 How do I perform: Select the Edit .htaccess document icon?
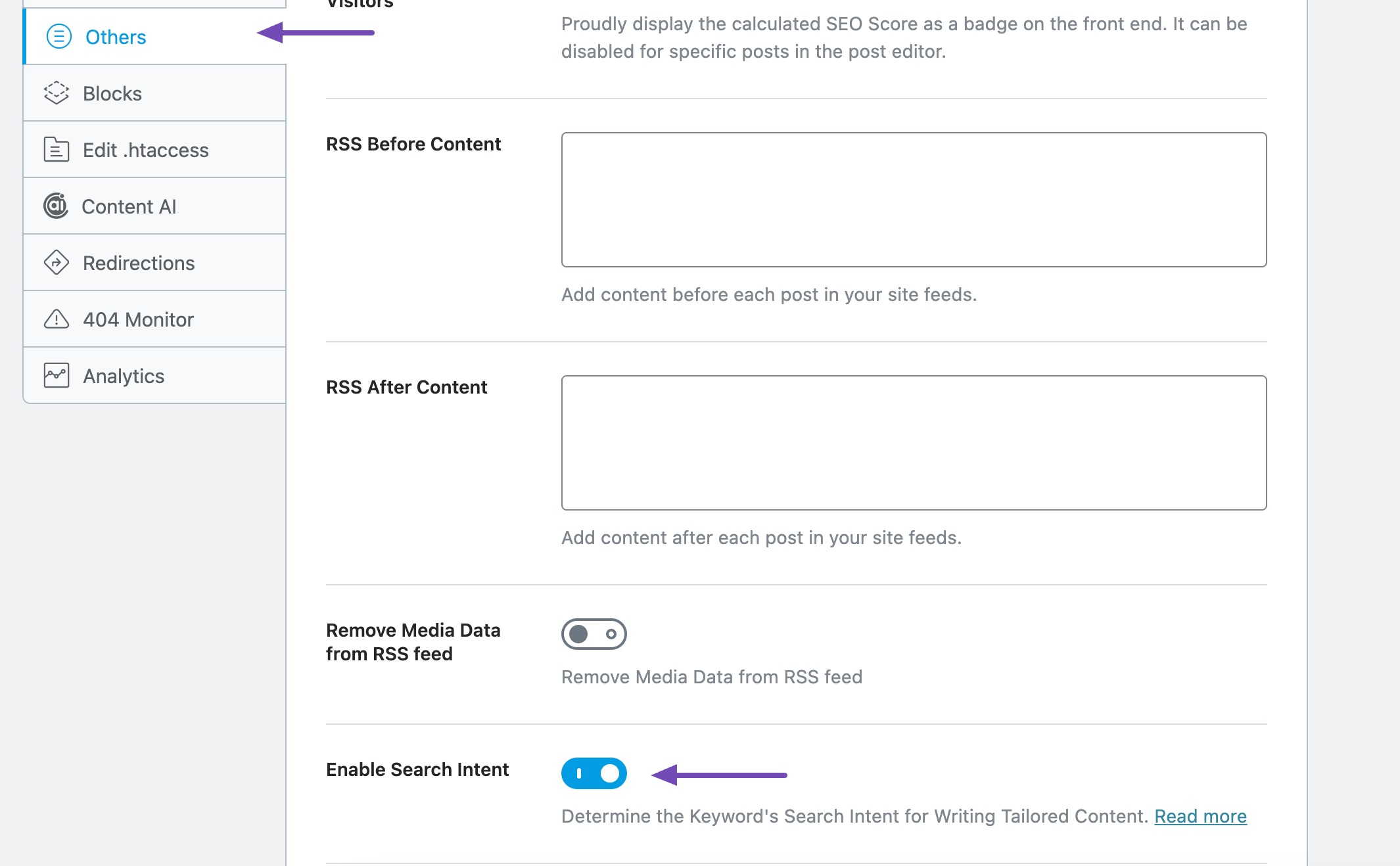(x=57, y=150)
